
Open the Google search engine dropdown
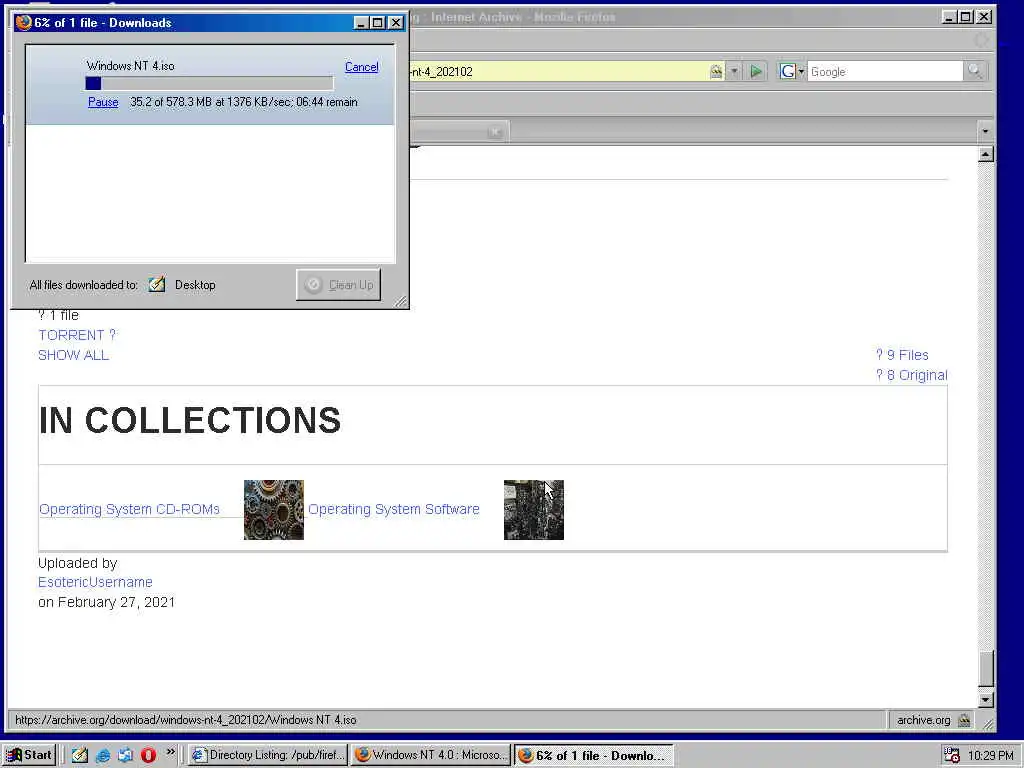point(792,71)
